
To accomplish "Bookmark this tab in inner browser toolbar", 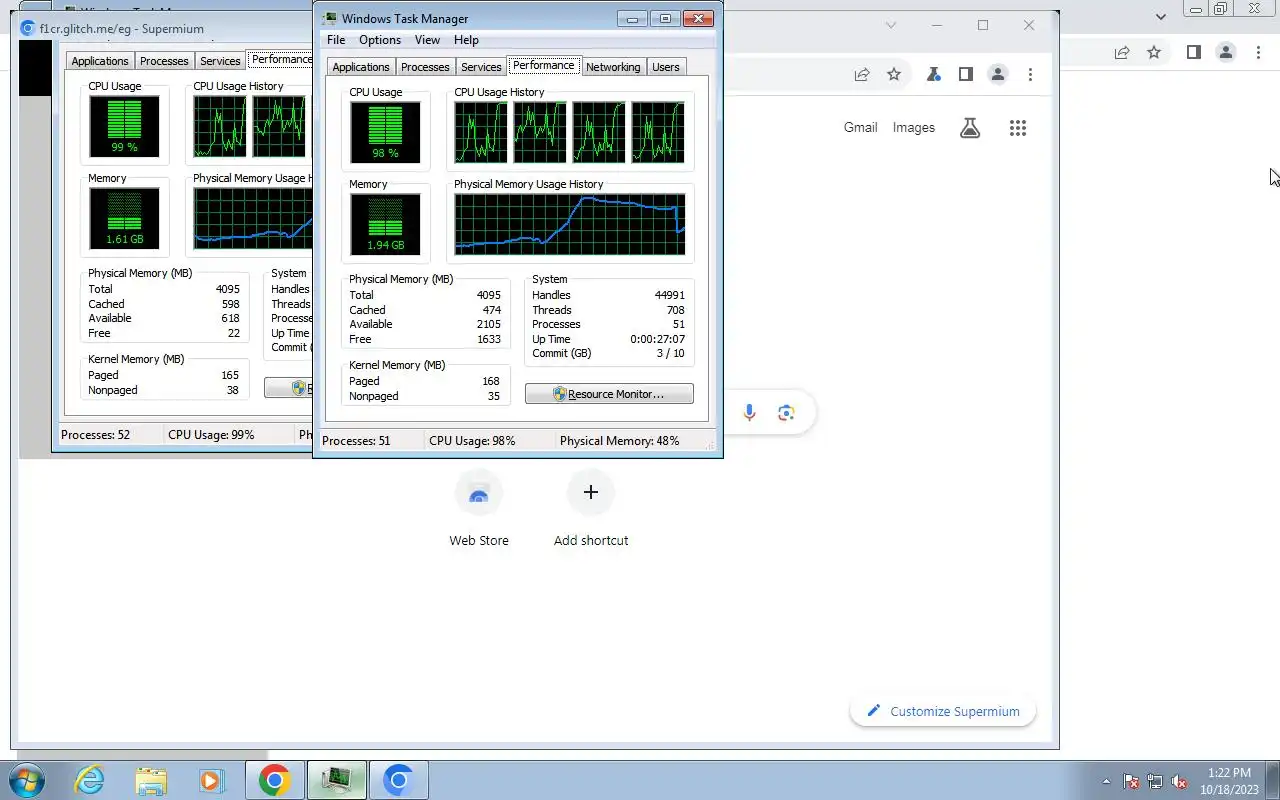I will pyautogui.click(x=894, y=74).
